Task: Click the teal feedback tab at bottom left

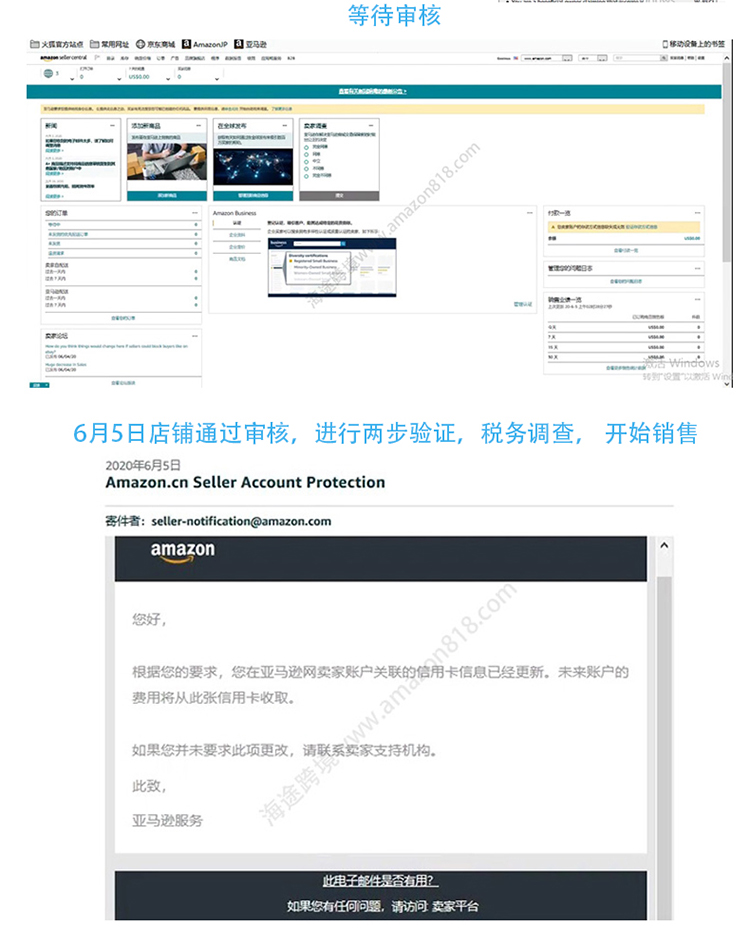Action: pos(39,385)
